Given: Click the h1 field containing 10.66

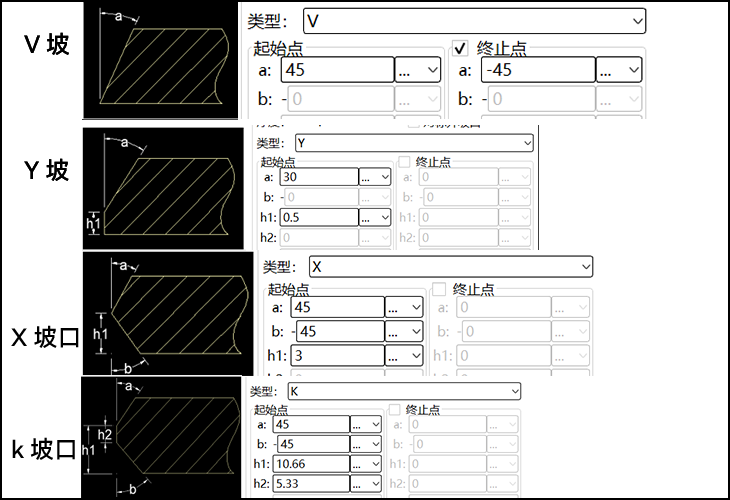Looking at the screenshot, I should (311, 464).
